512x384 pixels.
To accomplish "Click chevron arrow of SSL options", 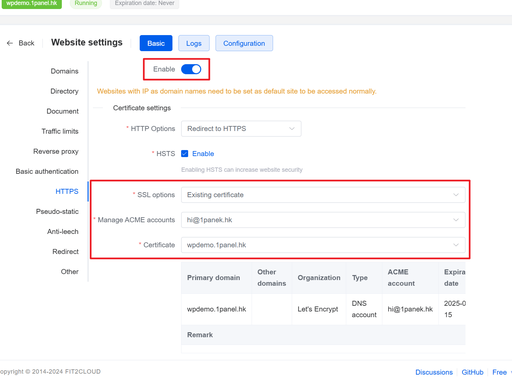I will (456, 195).
